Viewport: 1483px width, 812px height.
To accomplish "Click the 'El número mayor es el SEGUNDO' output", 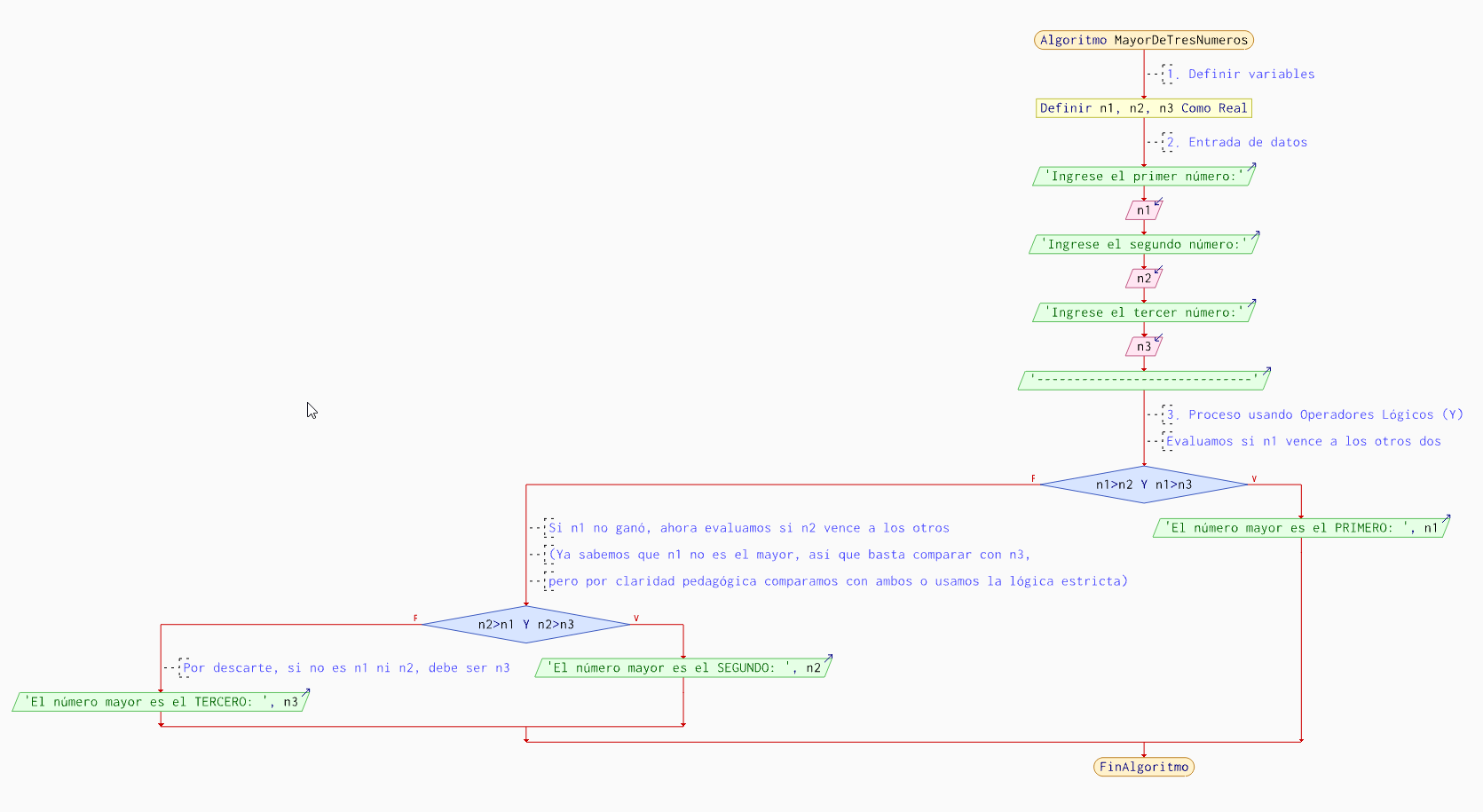I will [x=682, y=668].
